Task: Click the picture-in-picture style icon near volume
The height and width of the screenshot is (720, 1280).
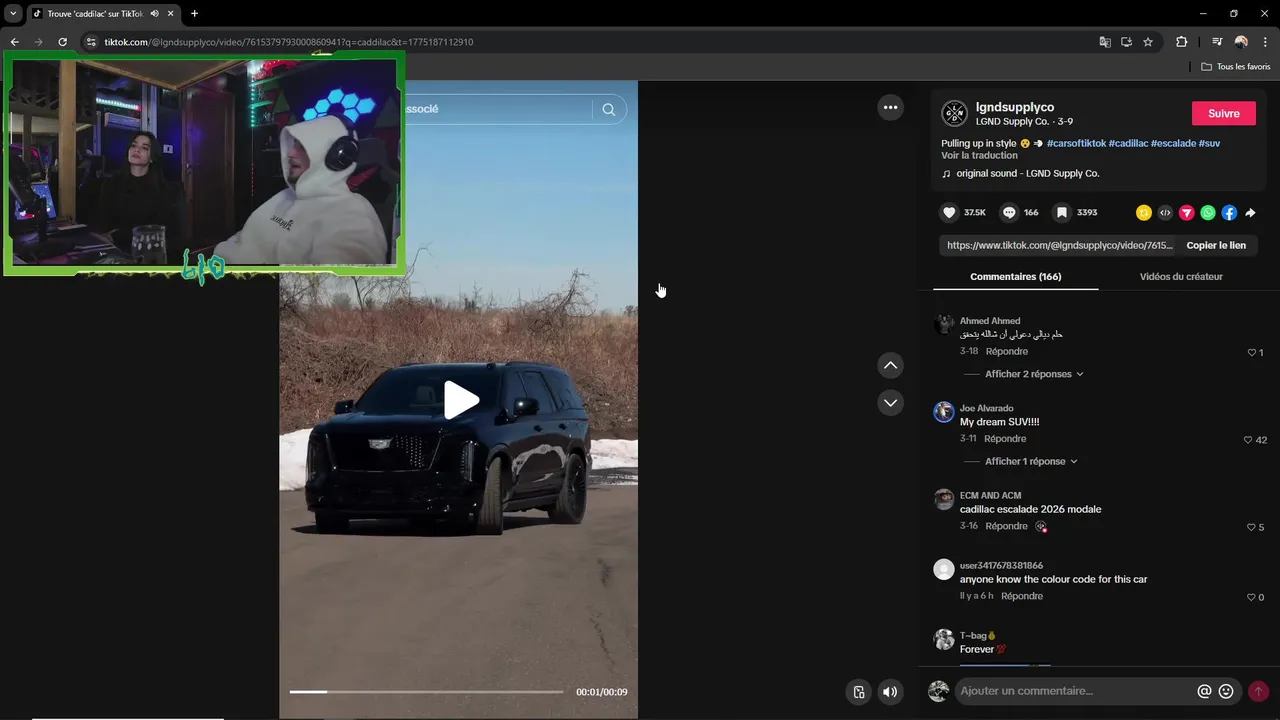Action: tap(858, 692)
